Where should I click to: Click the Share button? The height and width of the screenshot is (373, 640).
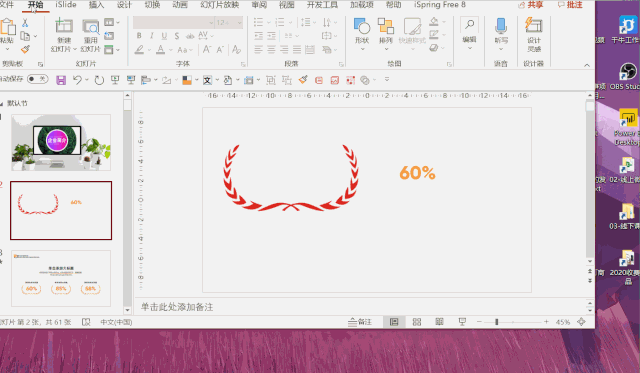pos(531,5)
